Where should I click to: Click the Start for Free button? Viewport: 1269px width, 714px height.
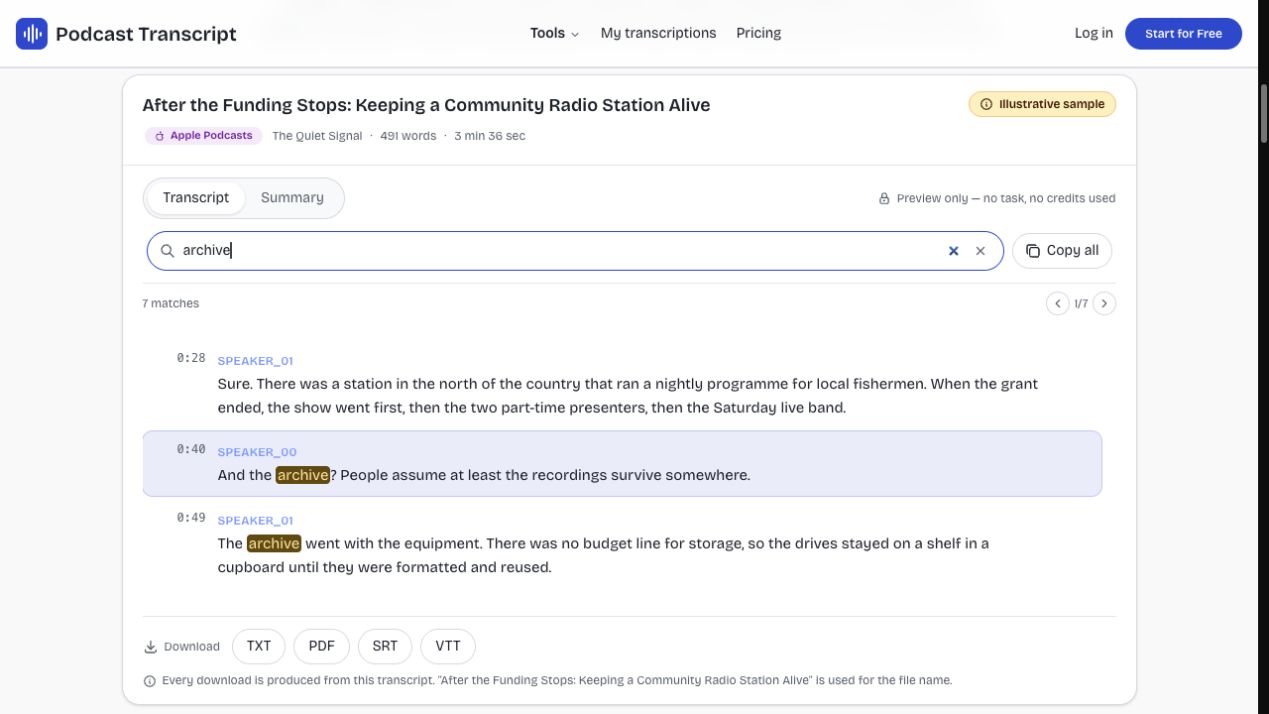tap(1183, 33)
